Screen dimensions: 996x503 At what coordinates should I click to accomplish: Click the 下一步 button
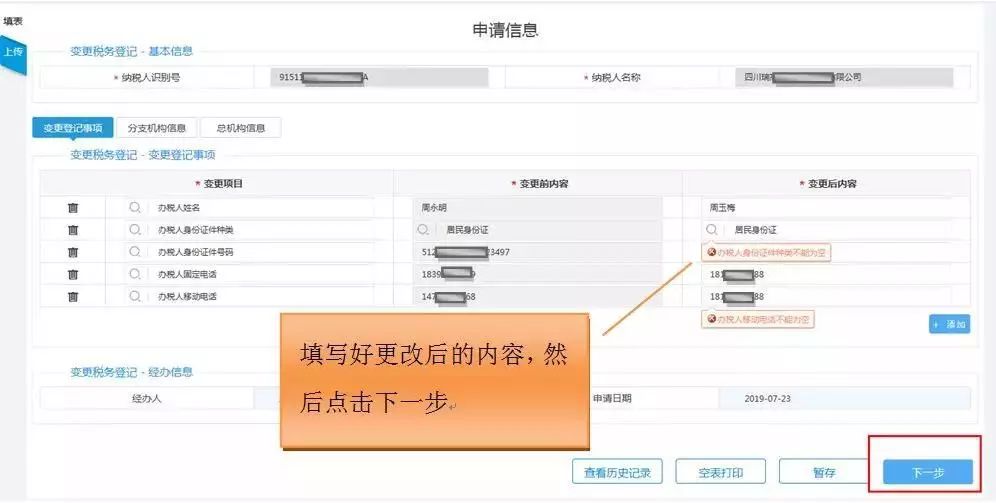tap(928, 473)
